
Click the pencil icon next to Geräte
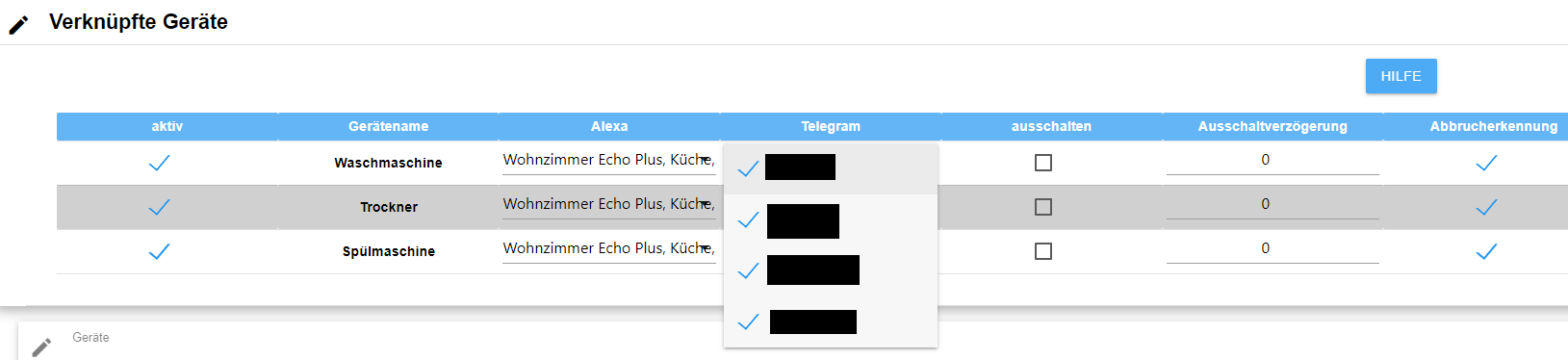pyautogui.click(x=41, y=347)
